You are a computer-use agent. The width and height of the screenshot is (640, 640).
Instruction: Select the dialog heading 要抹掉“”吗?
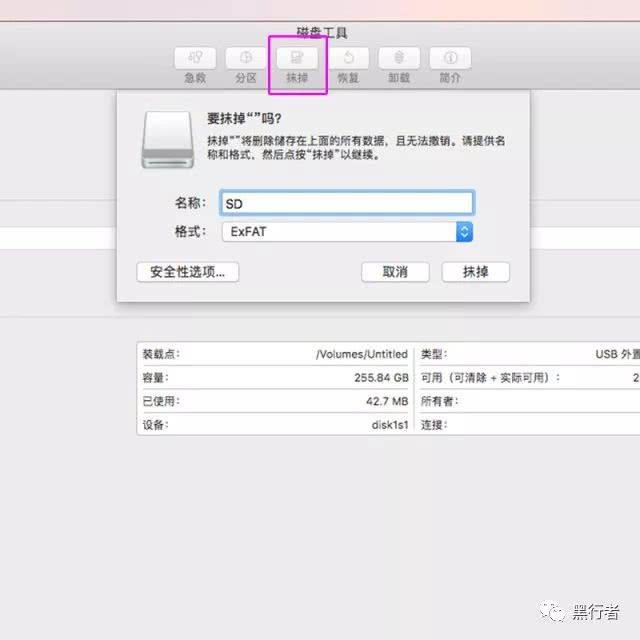click(x=244, y=118)
